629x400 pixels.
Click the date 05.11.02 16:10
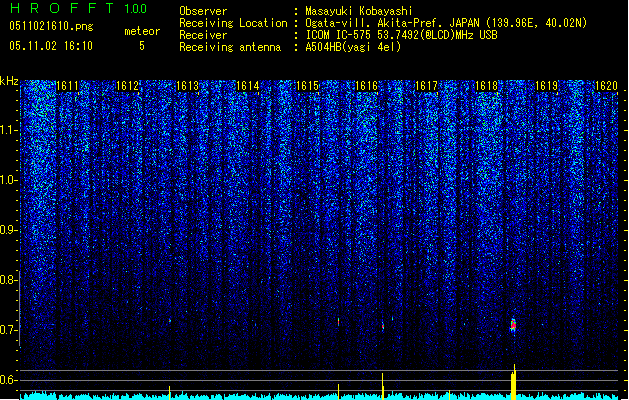coord(51,46)
